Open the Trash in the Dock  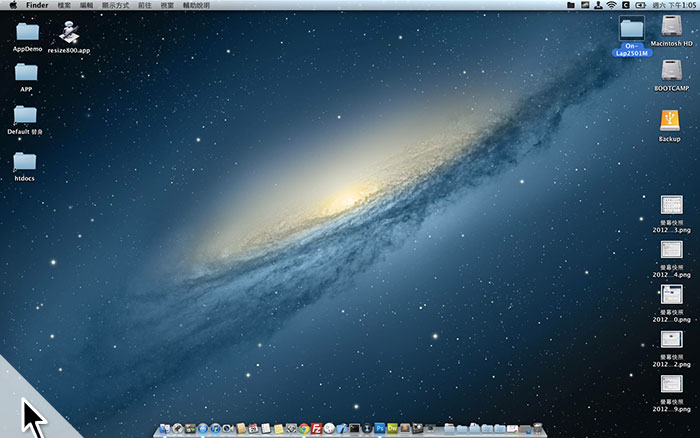(x=538, y=428)
